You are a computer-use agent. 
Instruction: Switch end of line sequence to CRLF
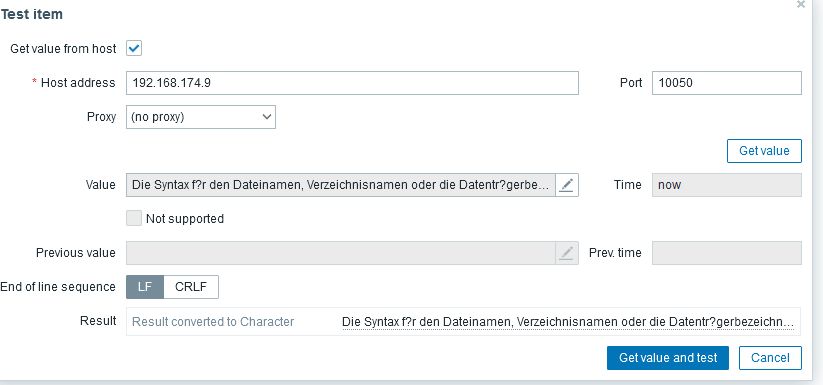tap(191, 287)
